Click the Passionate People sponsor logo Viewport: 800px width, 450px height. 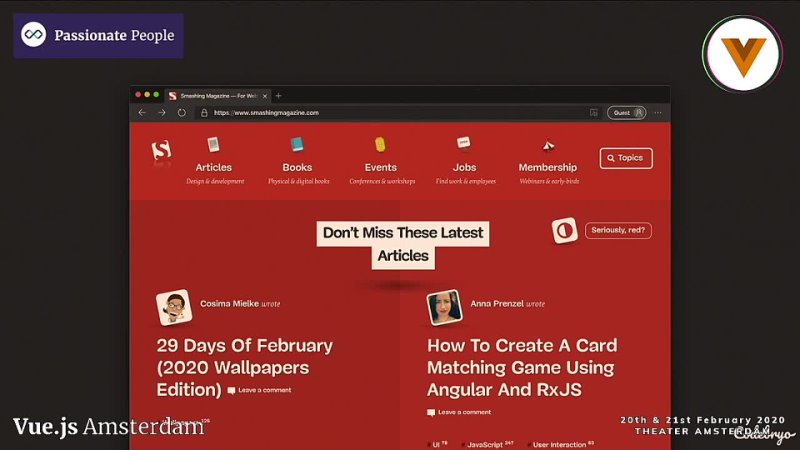(98, 35)
